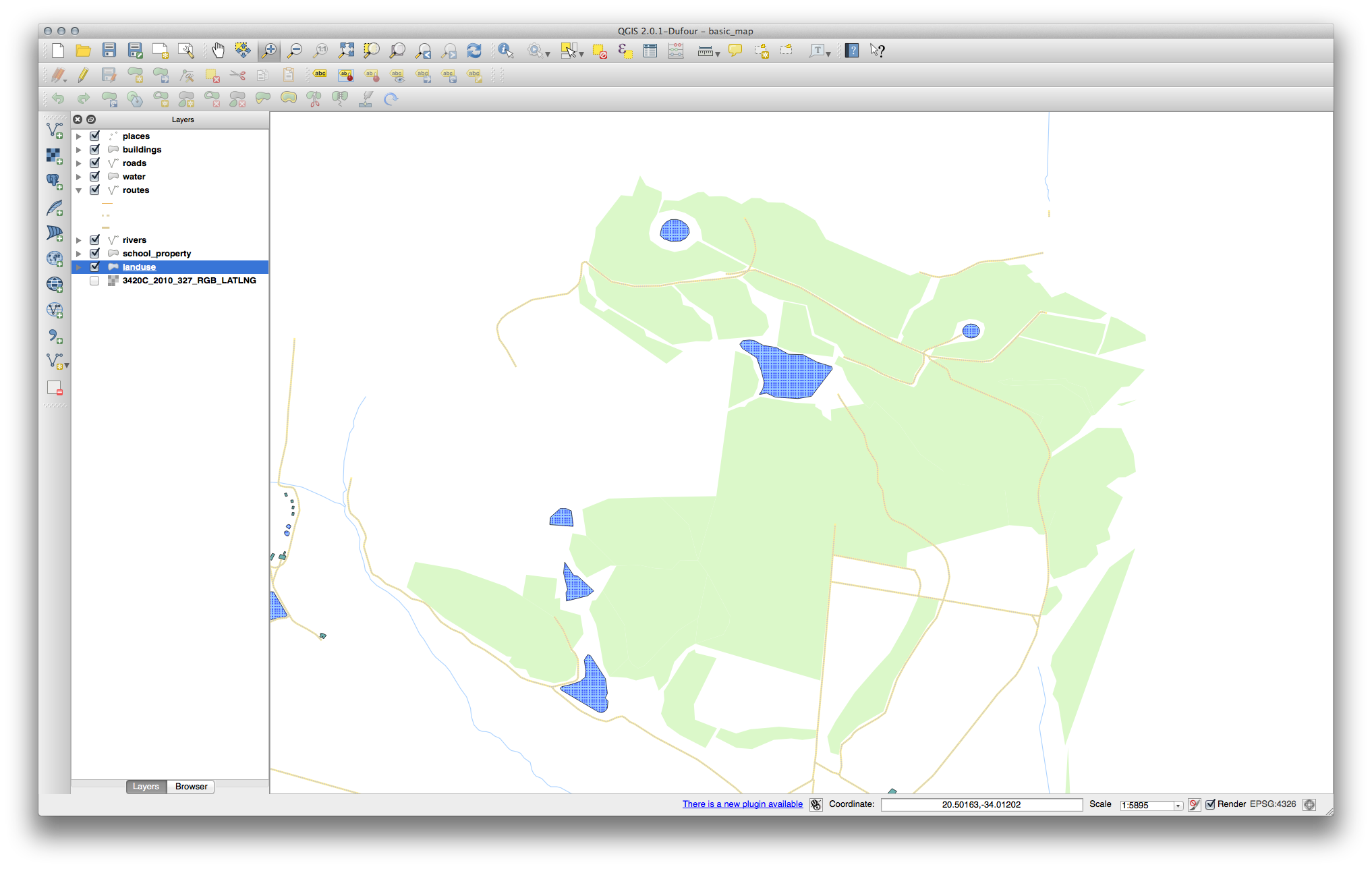Click the Coordinate input field

click(981, 805)
